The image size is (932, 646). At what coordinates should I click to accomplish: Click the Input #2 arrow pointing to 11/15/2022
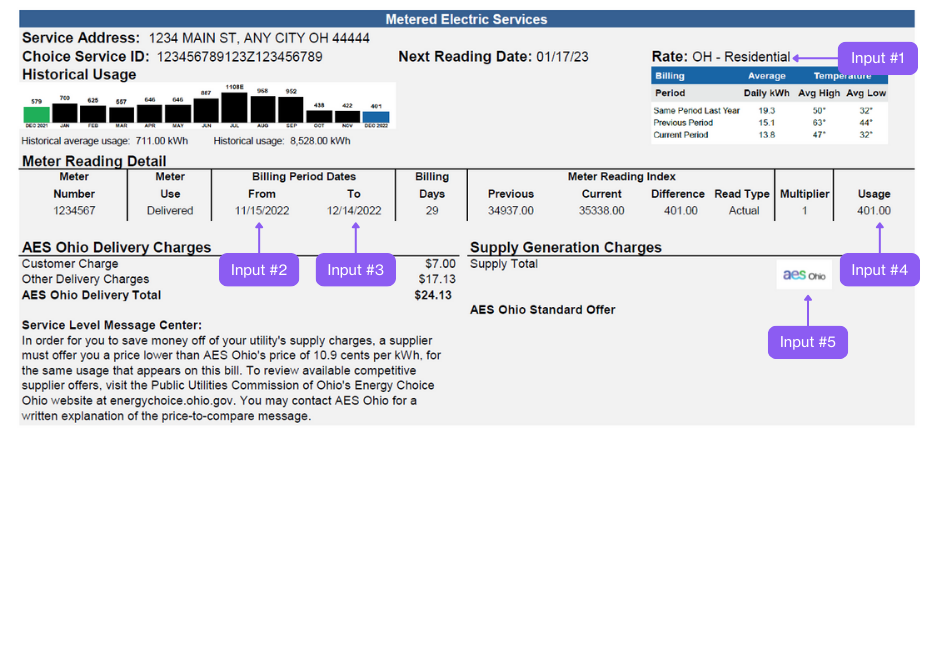pos(258,270)
